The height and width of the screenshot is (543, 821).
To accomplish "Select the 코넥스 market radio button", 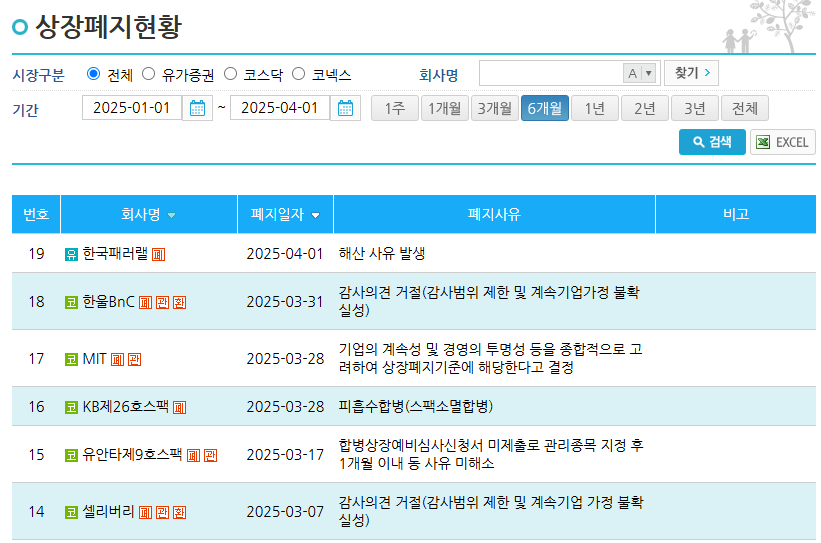I will point(298,74).
